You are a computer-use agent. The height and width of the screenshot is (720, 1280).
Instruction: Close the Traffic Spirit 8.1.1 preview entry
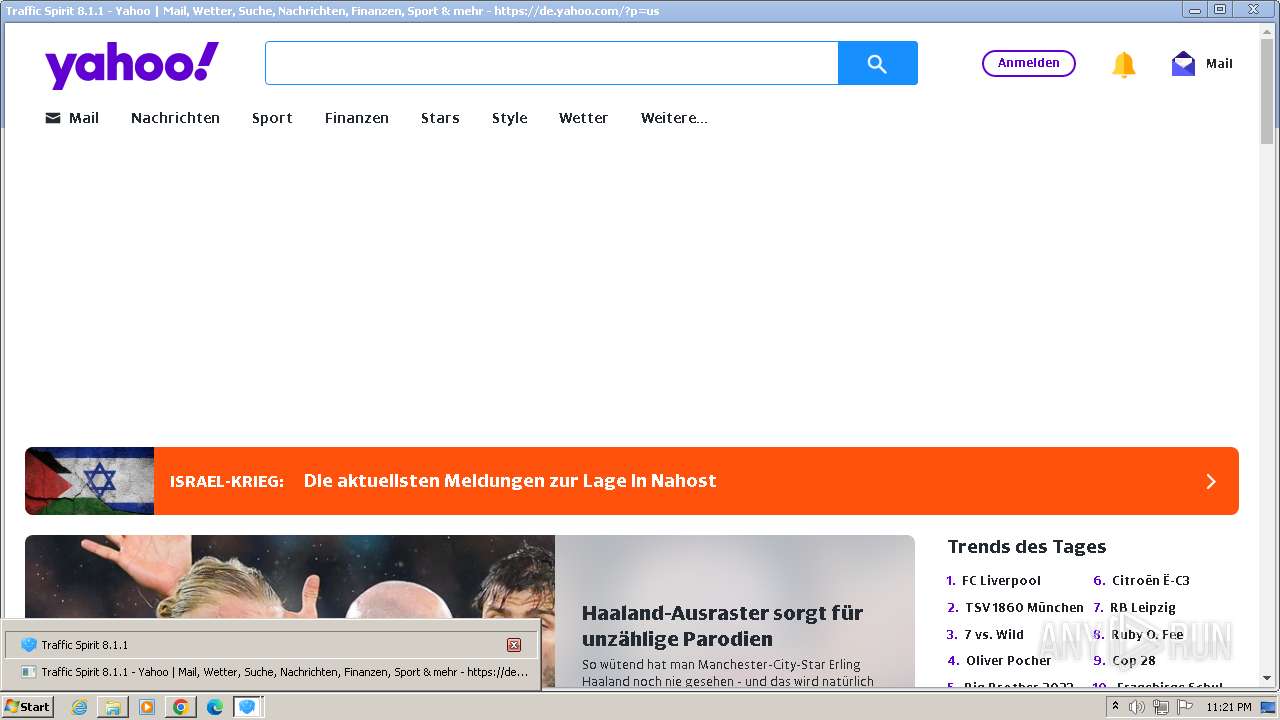click(x=514, y=645)
